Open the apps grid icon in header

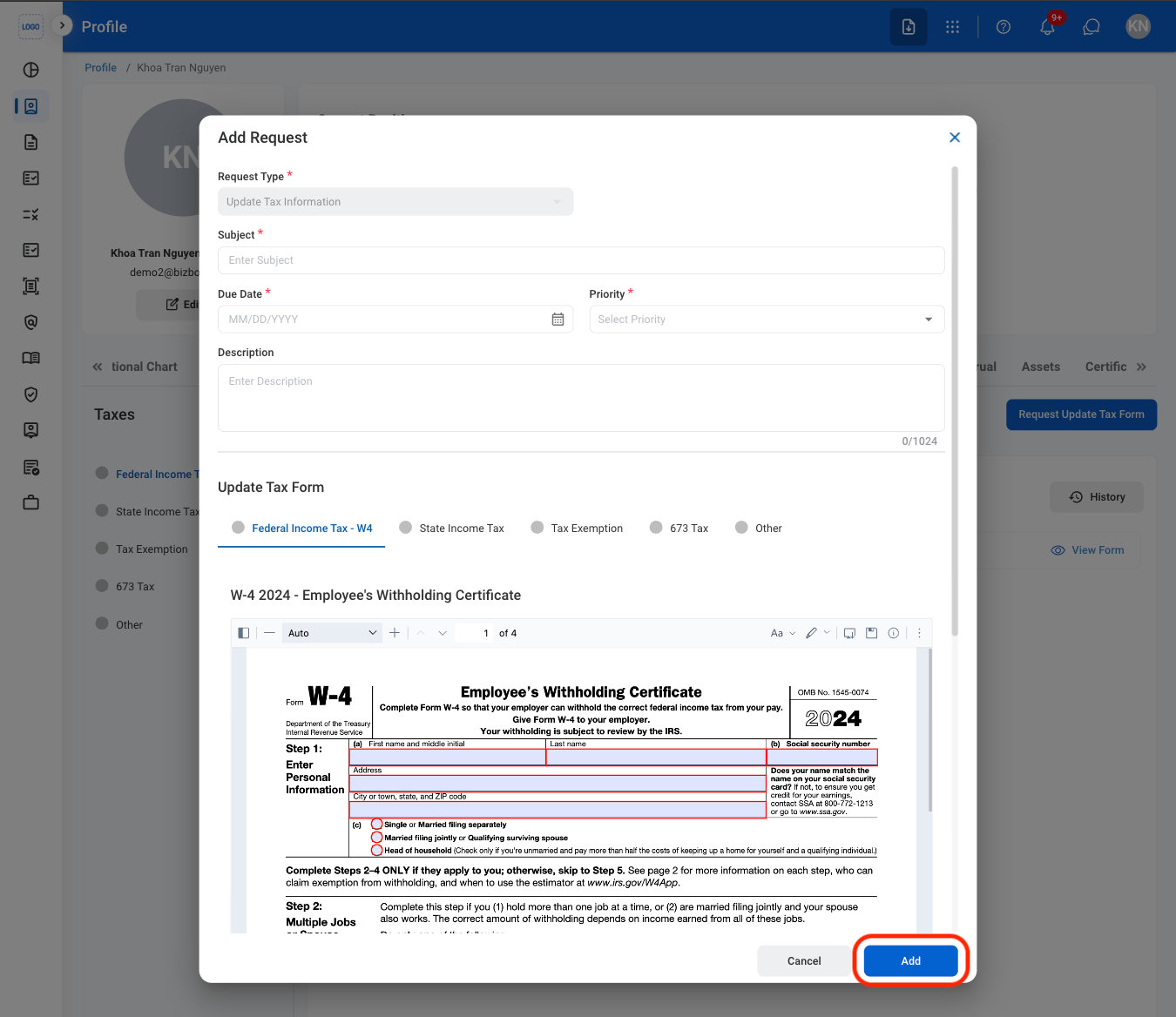click(x=952, y=27)
